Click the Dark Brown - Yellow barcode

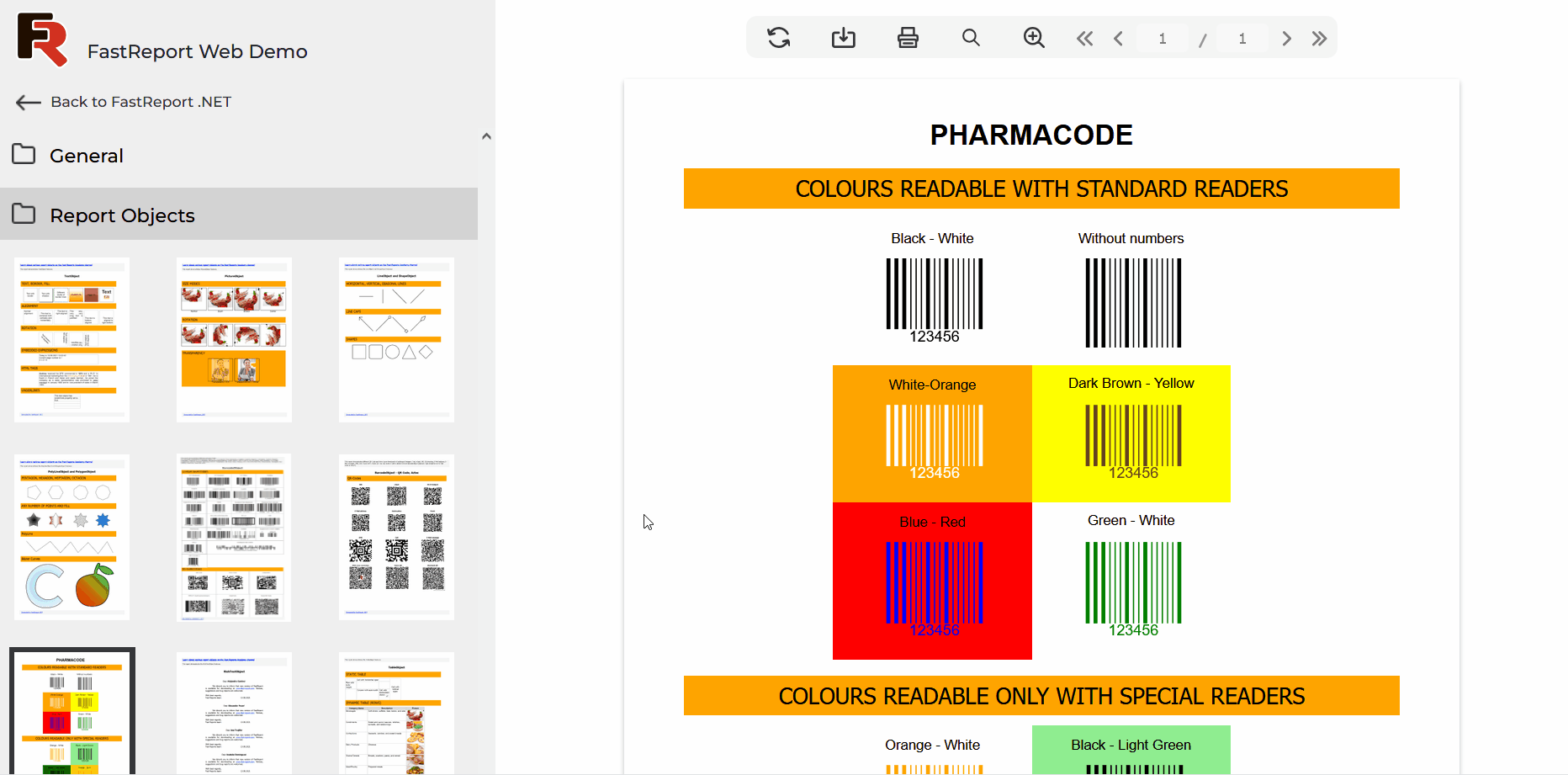pos(1133,442)
